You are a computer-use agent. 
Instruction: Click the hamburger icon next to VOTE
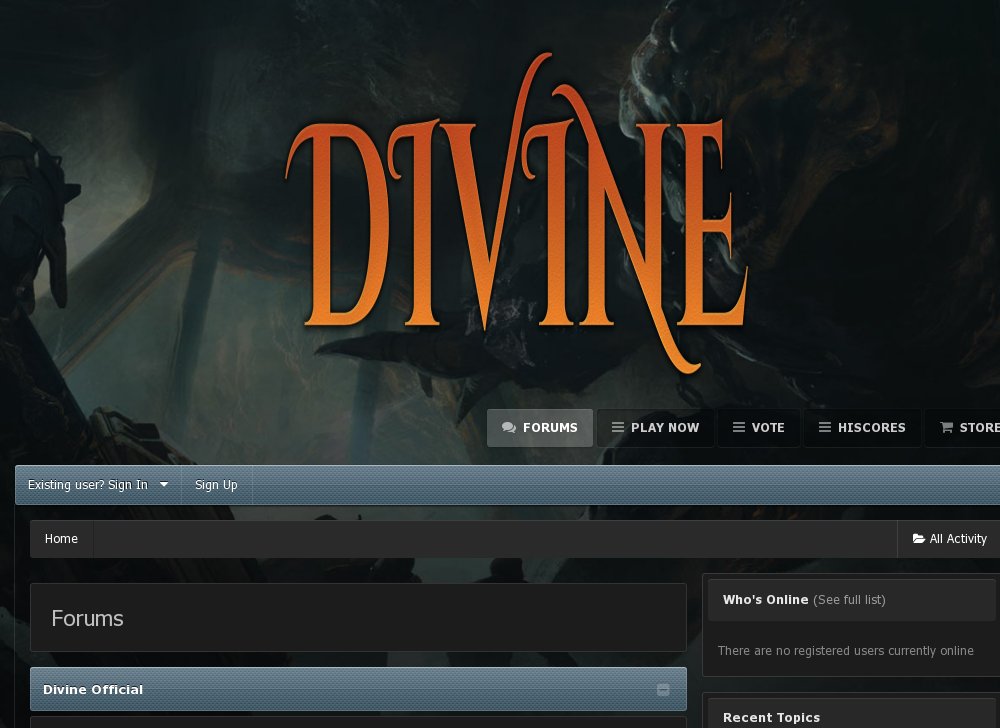tap(738, 427)
